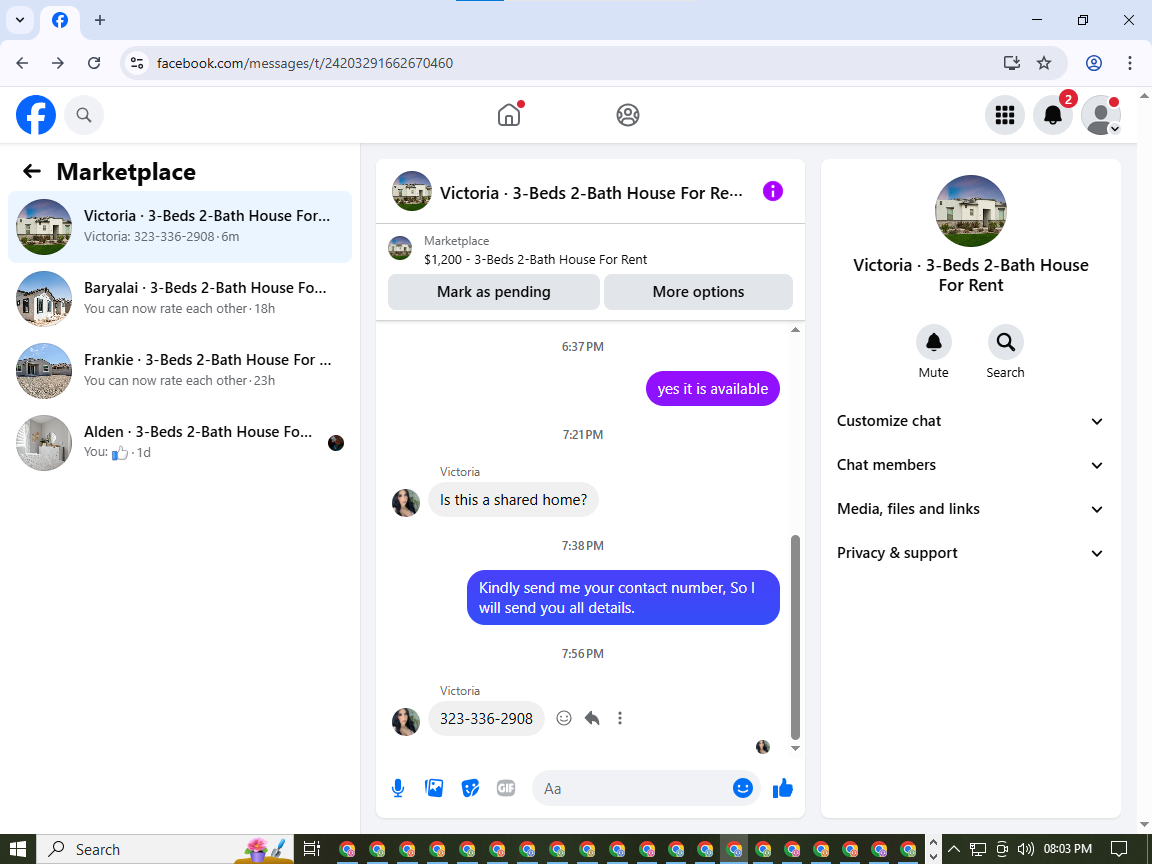The width and height of the screenshot is (1152, 864).
Task: Click the 'Is this a shared home?' message
Action: (x=513, y=500)
